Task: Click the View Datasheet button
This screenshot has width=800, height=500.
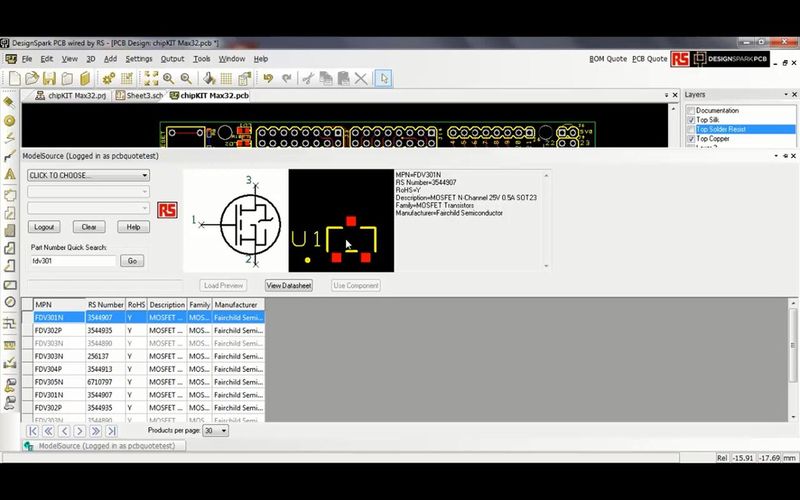Action: [x=289, y=286]
